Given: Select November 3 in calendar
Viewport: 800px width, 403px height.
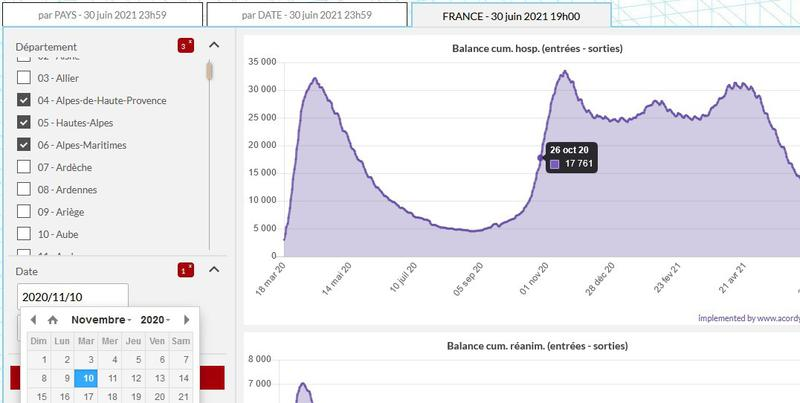Looking at the screenshot, I should [x=86, y=360].
